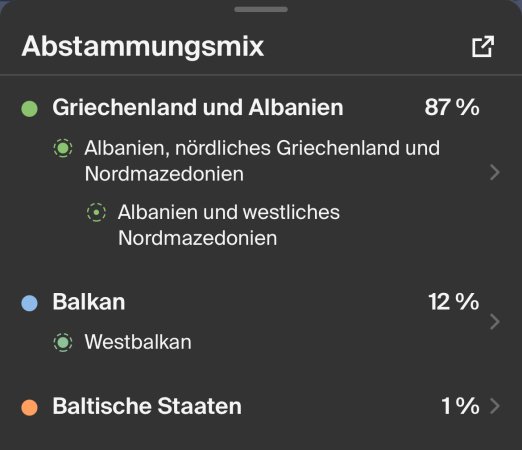Open the Griechenland und Albanien region
Viewport: 522px width, 450px height.
point(198,108)
